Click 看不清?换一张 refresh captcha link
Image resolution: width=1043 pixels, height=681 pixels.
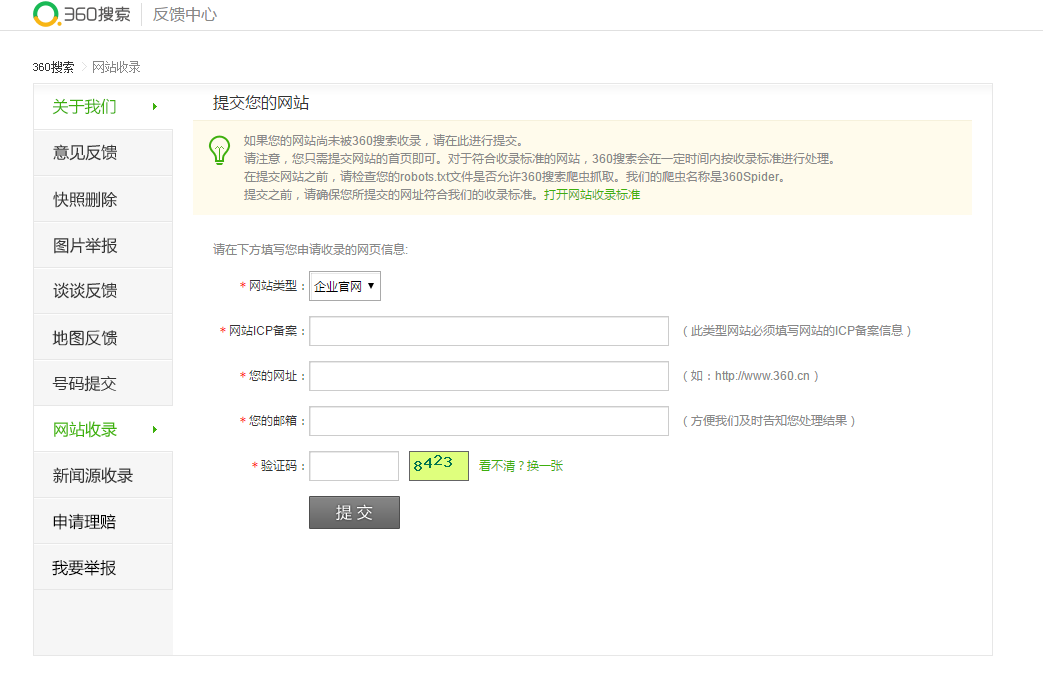click(521, 466)
